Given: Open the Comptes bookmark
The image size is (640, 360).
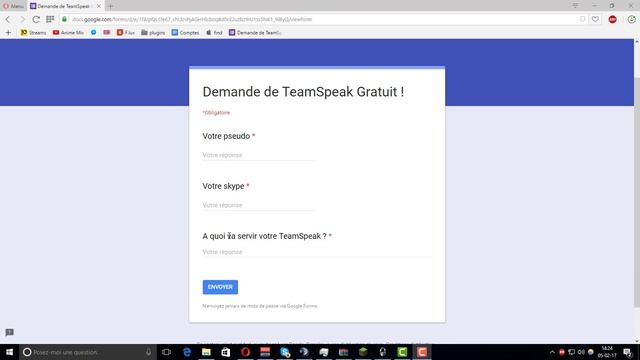Looking at the screenshot, I should [185, 32].
